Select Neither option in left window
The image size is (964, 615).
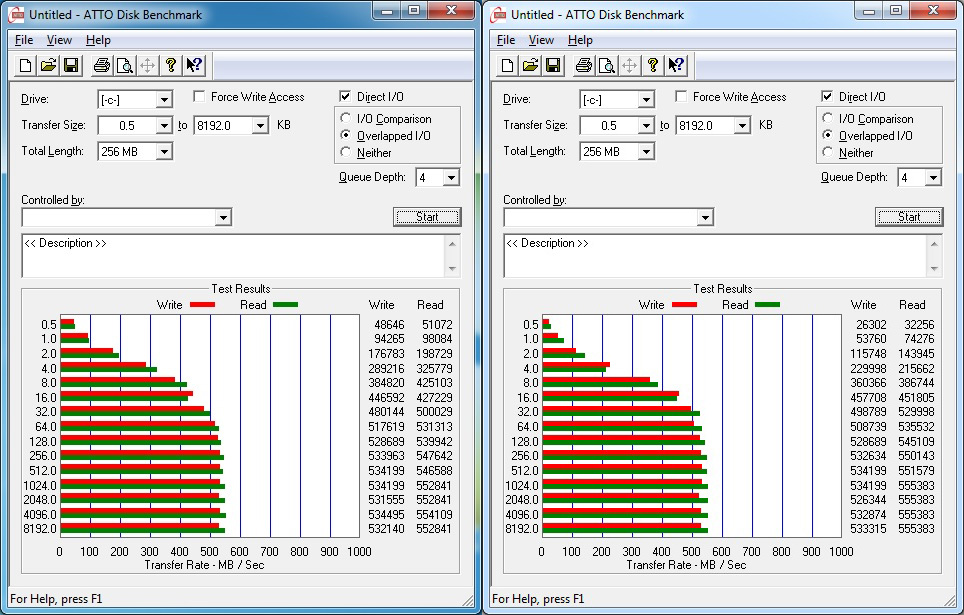tap(346, 152)
